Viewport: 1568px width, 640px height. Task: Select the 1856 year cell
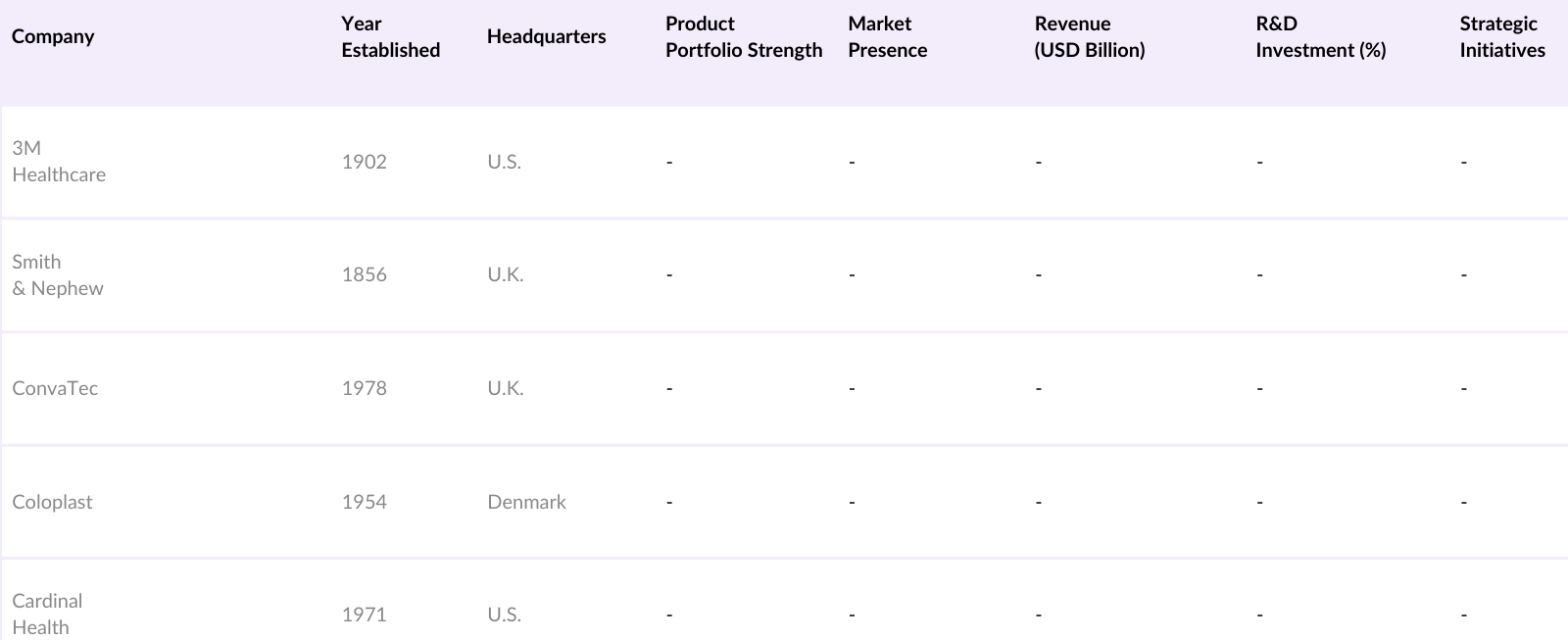click(x=364, y=274)
